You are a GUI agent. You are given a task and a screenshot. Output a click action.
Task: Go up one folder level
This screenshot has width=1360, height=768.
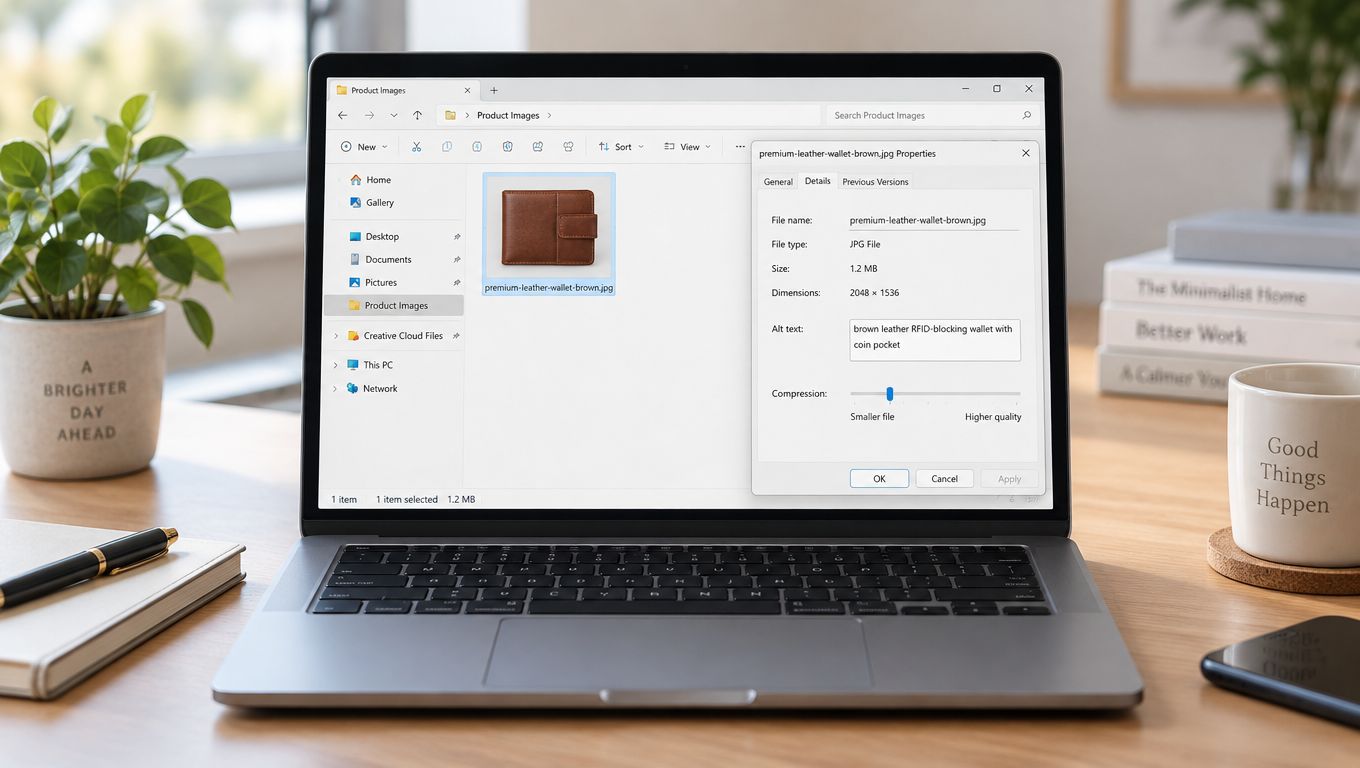(x=417, y=116)
